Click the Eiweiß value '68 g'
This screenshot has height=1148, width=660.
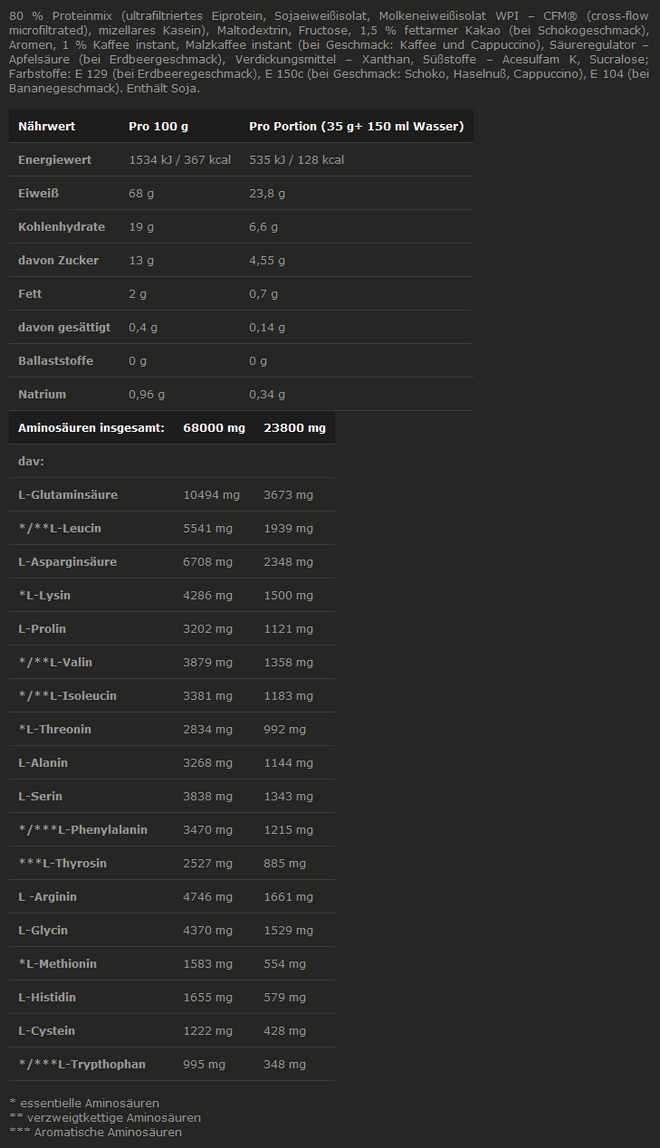(x=141, y=193)
